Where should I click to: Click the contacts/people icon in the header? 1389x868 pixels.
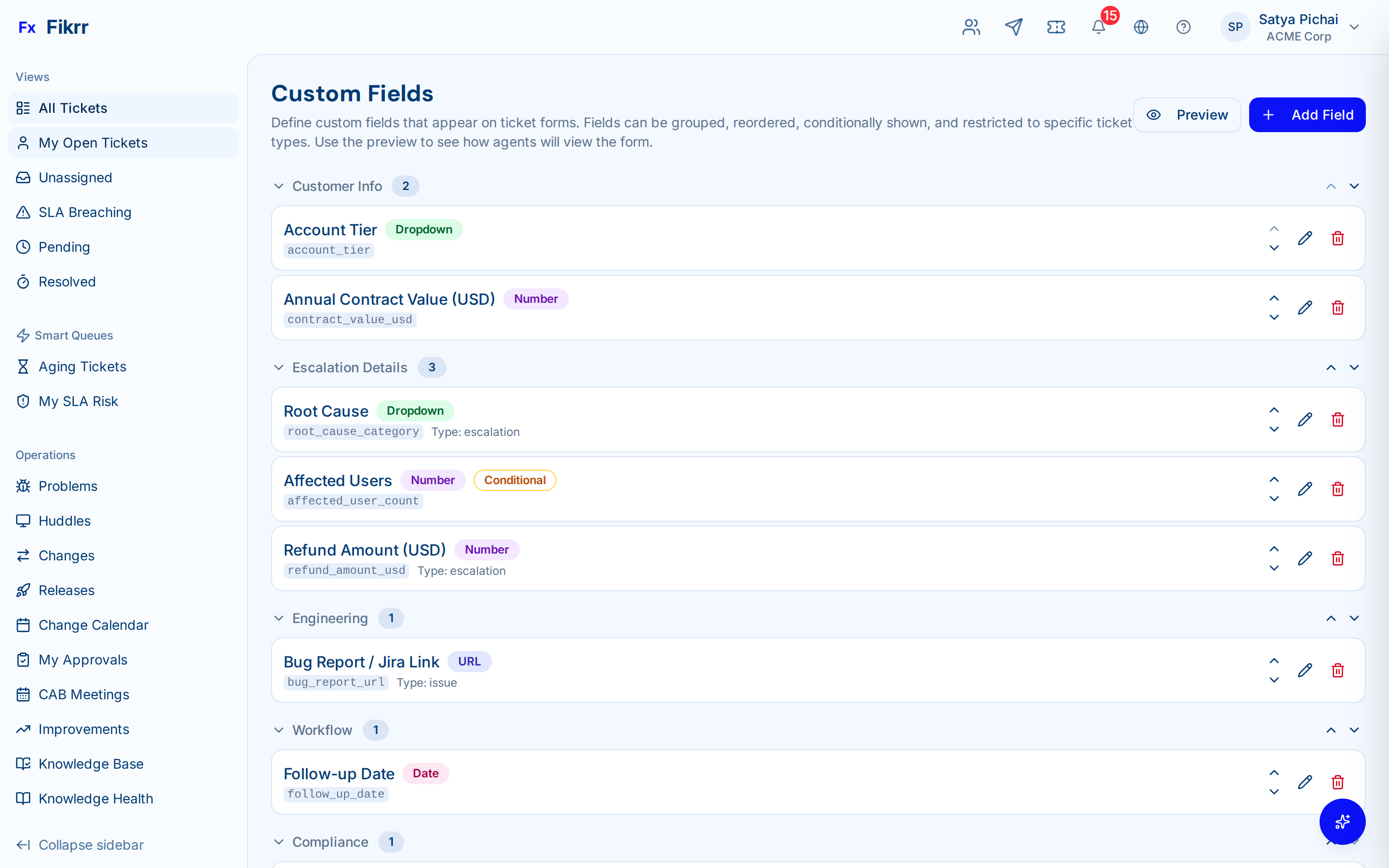(x=970, y=27)
